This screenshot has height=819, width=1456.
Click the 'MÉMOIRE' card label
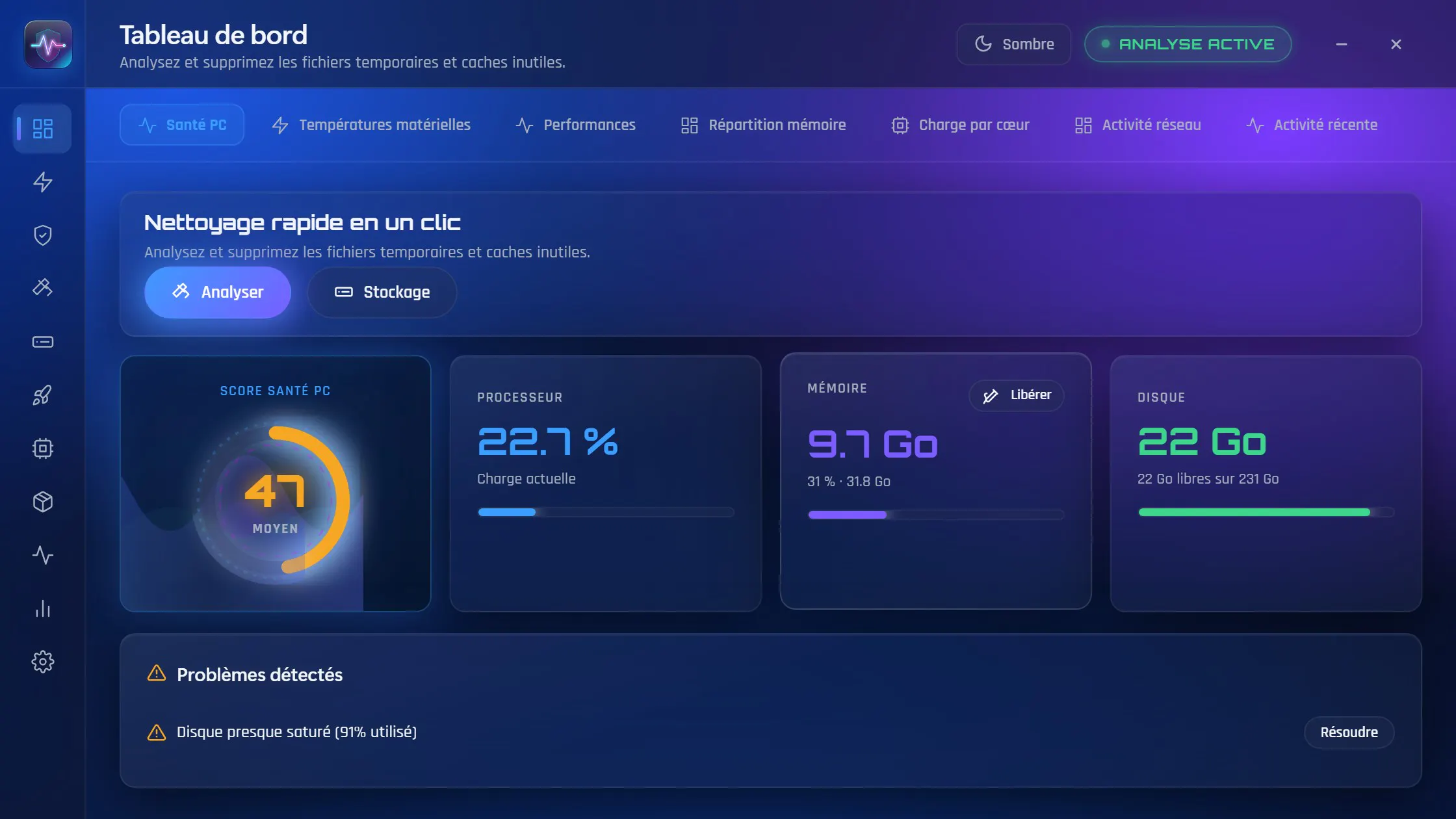[837, 388]
